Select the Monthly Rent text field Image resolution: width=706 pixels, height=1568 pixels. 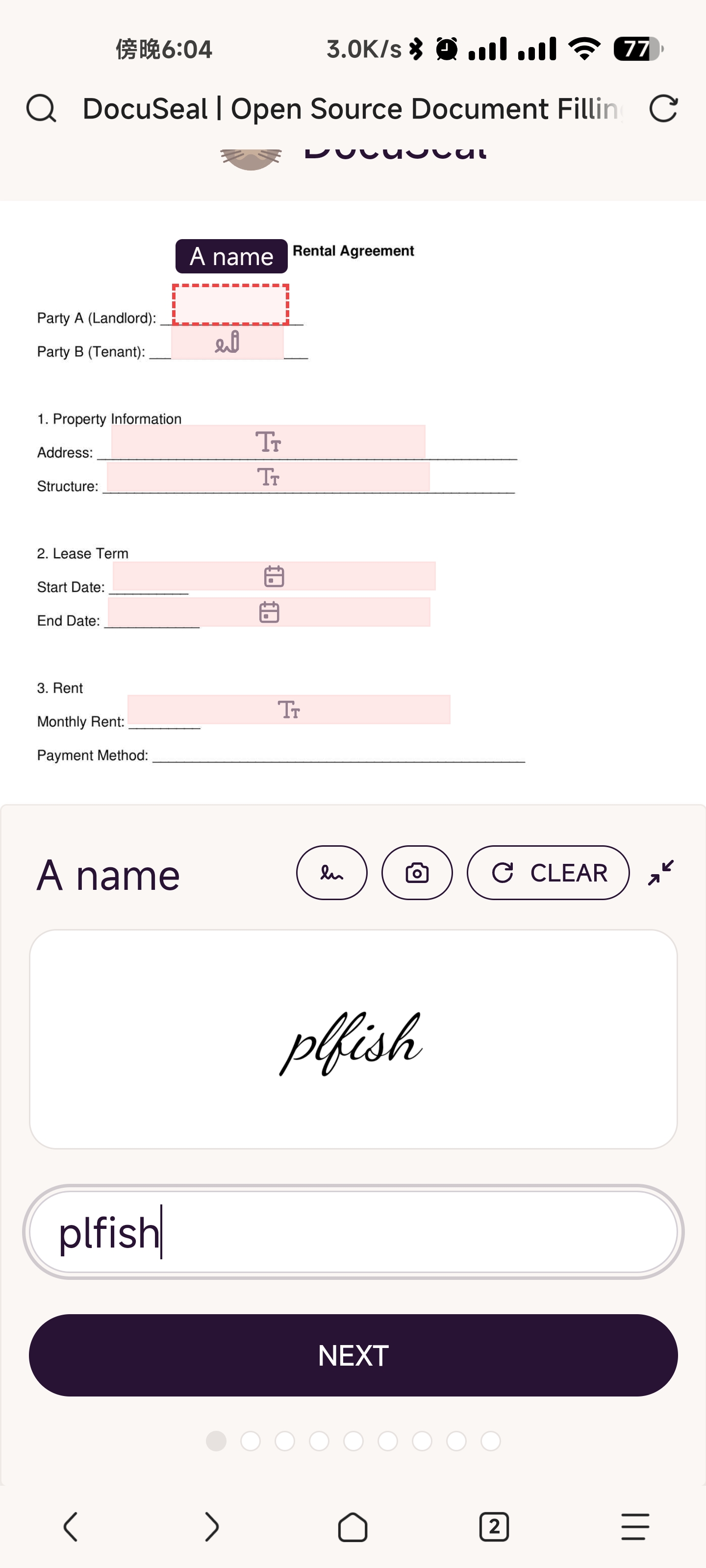(289, 709)
